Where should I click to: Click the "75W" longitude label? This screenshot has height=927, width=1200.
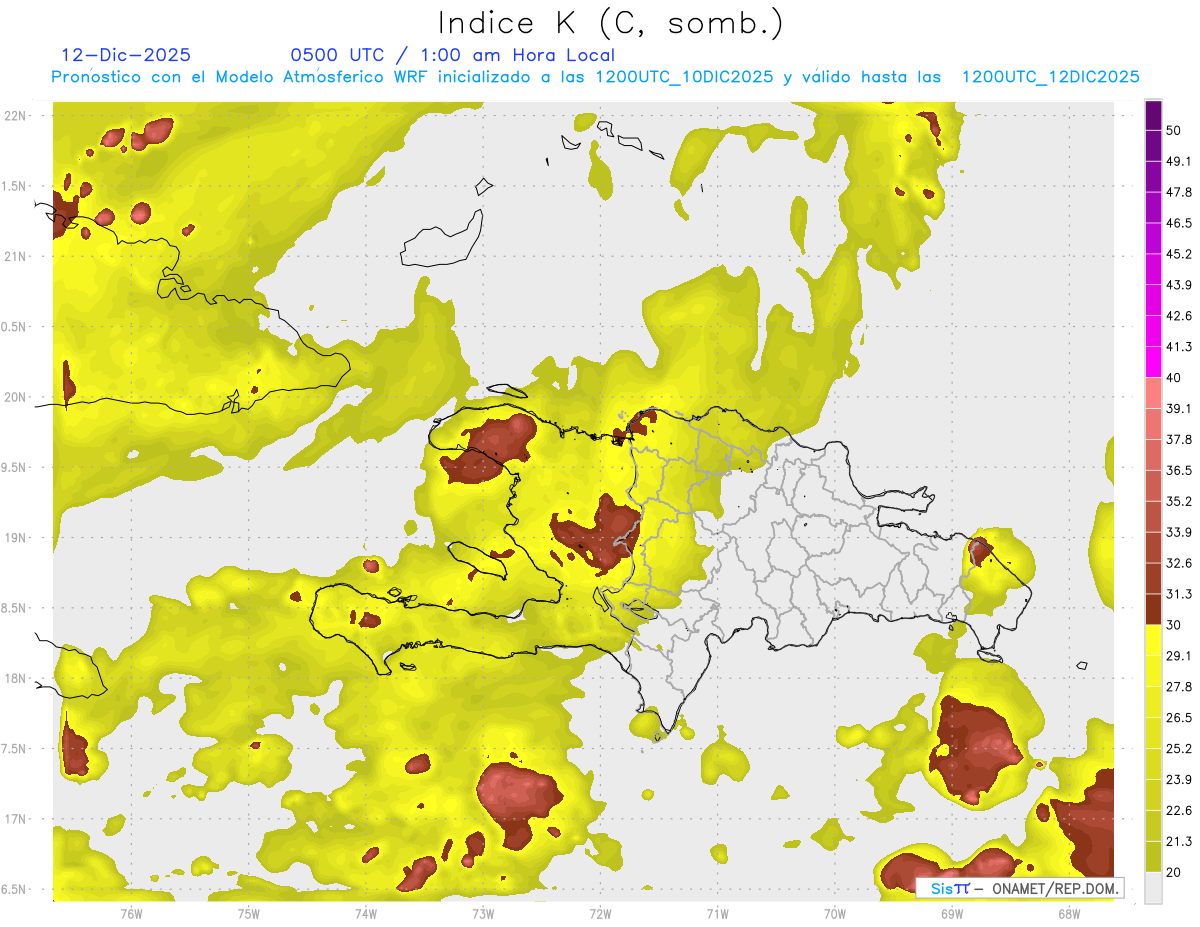[248, 914]
